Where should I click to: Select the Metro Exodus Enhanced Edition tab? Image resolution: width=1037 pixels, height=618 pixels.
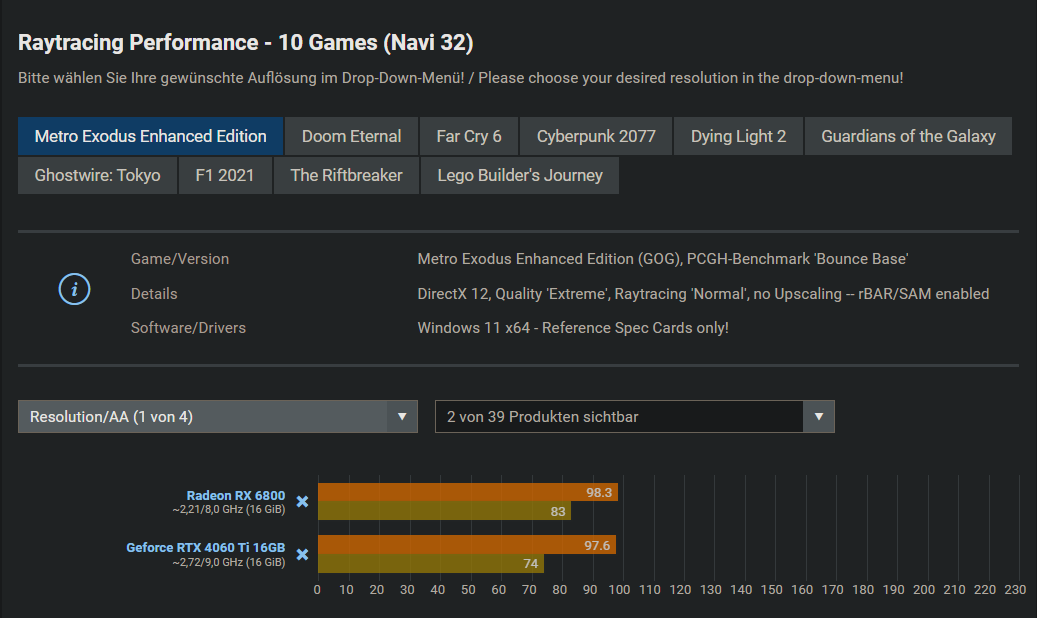[x=151, y=136]
